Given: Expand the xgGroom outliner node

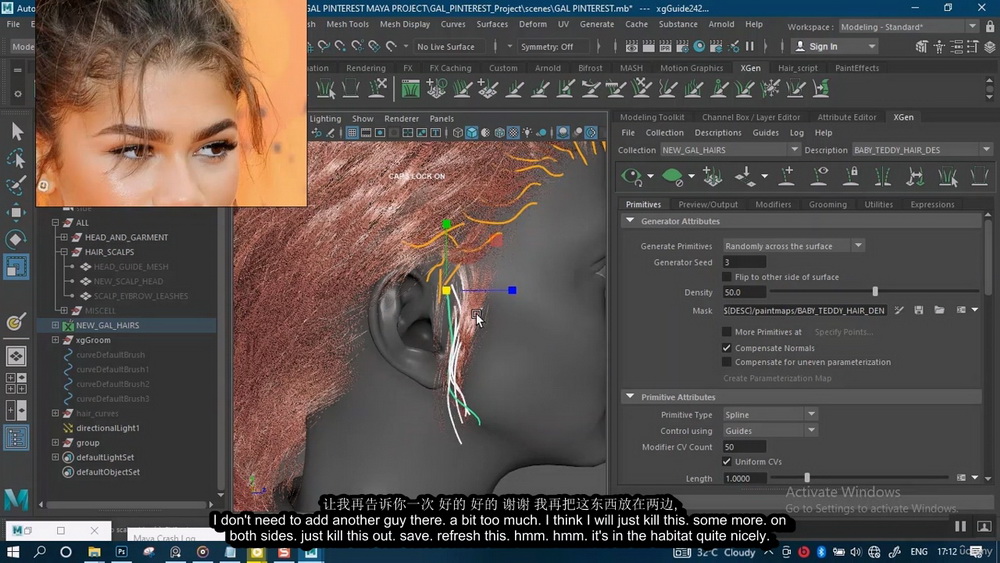Looking at the screenshot, I should [x=55, y=340].
